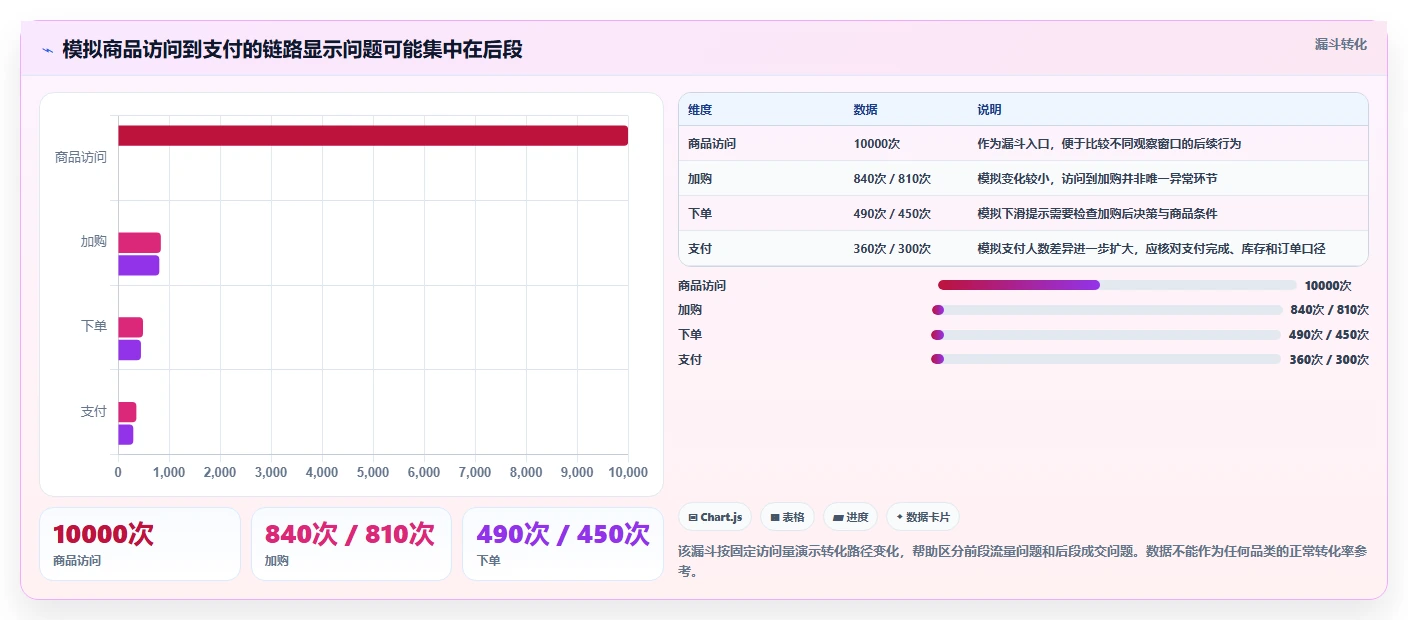The height and width of the screenshot is (620, 1408).
Task: Click the 10,000 x-axis tick label
Action: [626, 473]
